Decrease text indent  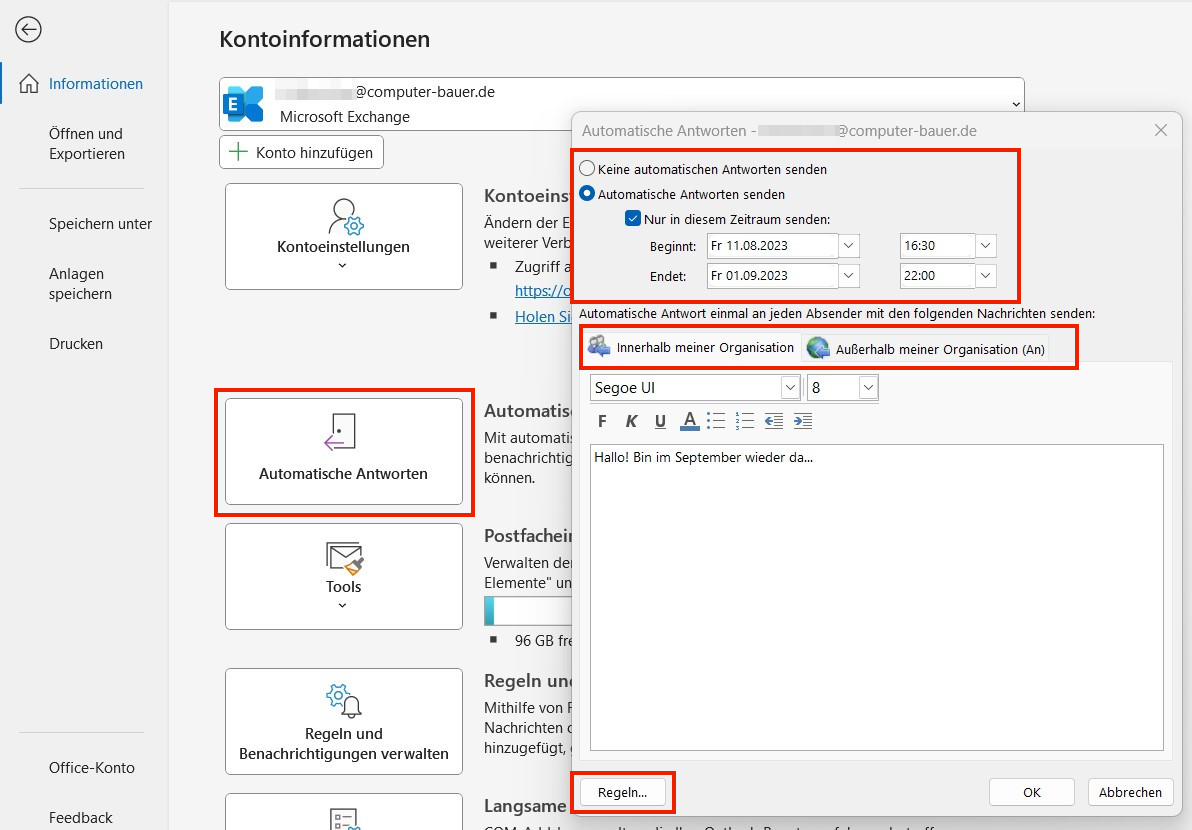tap(774, 421)
